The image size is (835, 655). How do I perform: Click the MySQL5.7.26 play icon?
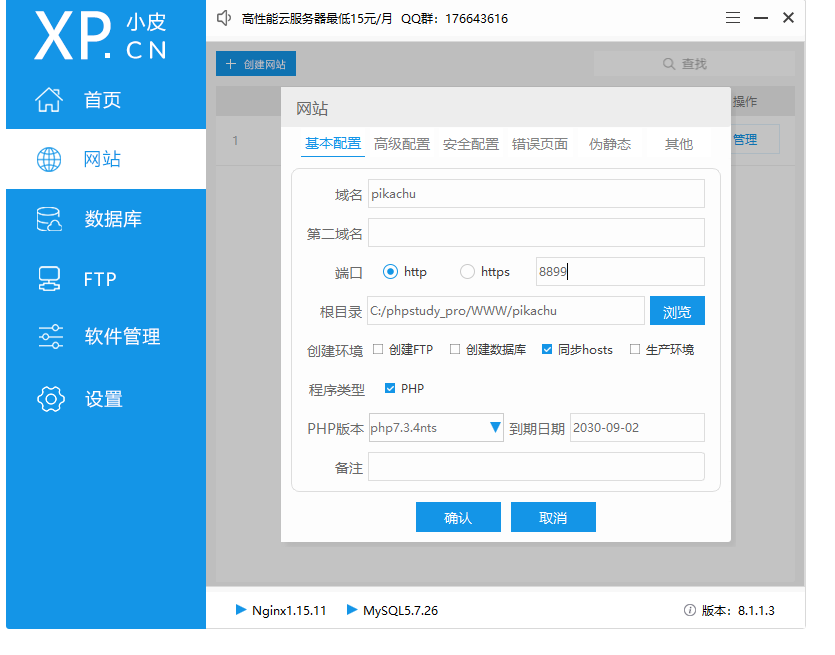pos(352,609)
